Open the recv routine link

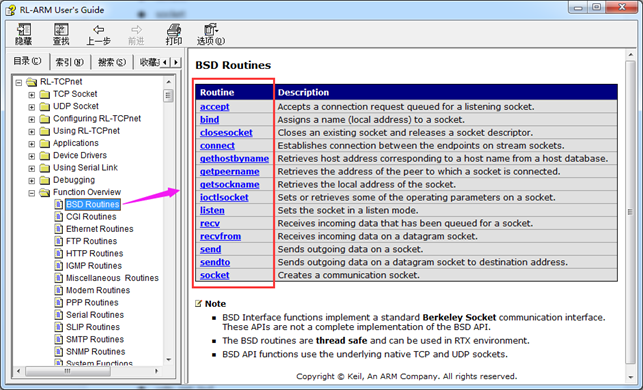pyautogui.click(x=210, y=224)
